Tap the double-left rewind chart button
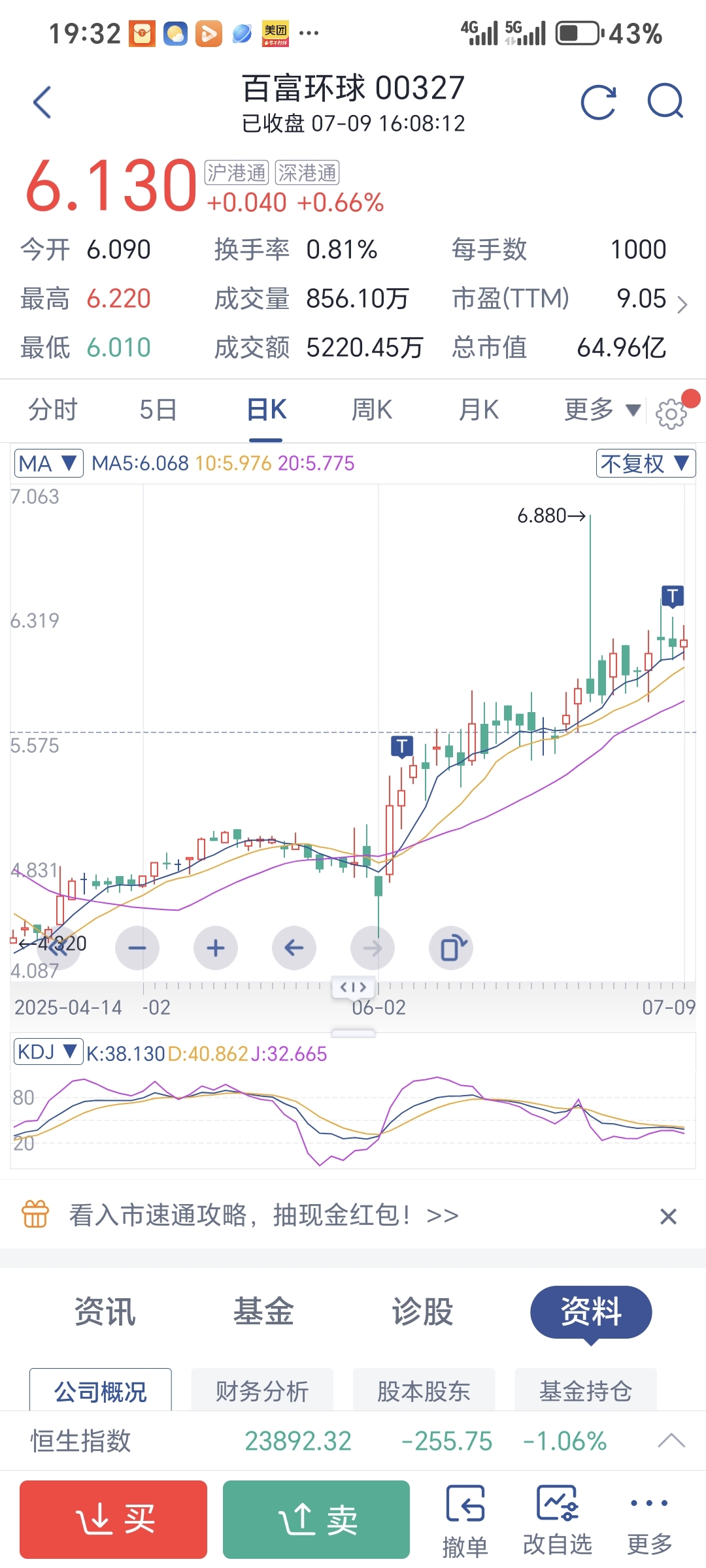 coord(59,948)
